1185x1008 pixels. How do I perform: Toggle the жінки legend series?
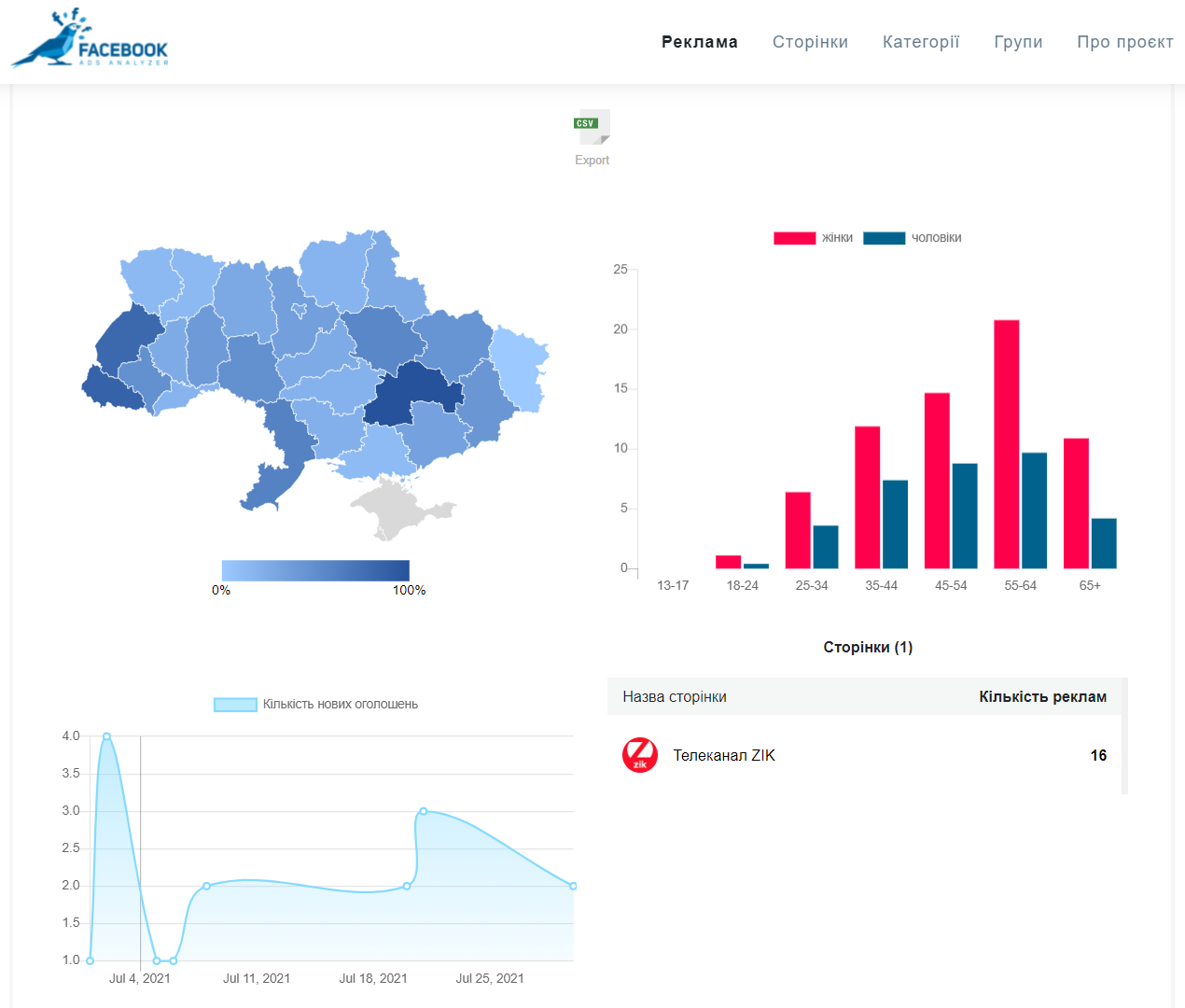click(x=813, y=238)
